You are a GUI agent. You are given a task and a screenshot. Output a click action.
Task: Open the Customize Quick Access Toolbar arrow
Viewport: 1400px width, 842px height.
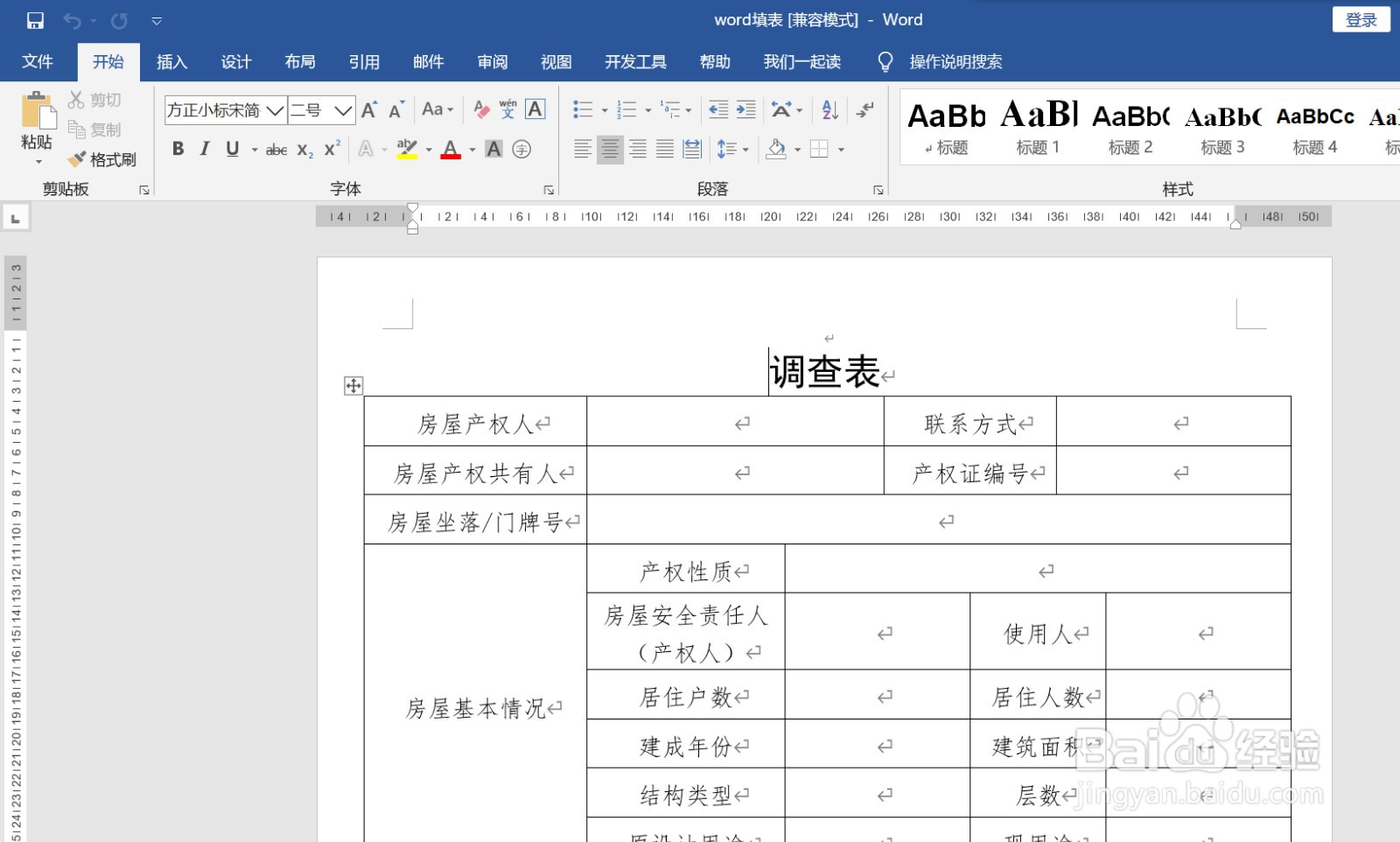(x=157, y=20)
